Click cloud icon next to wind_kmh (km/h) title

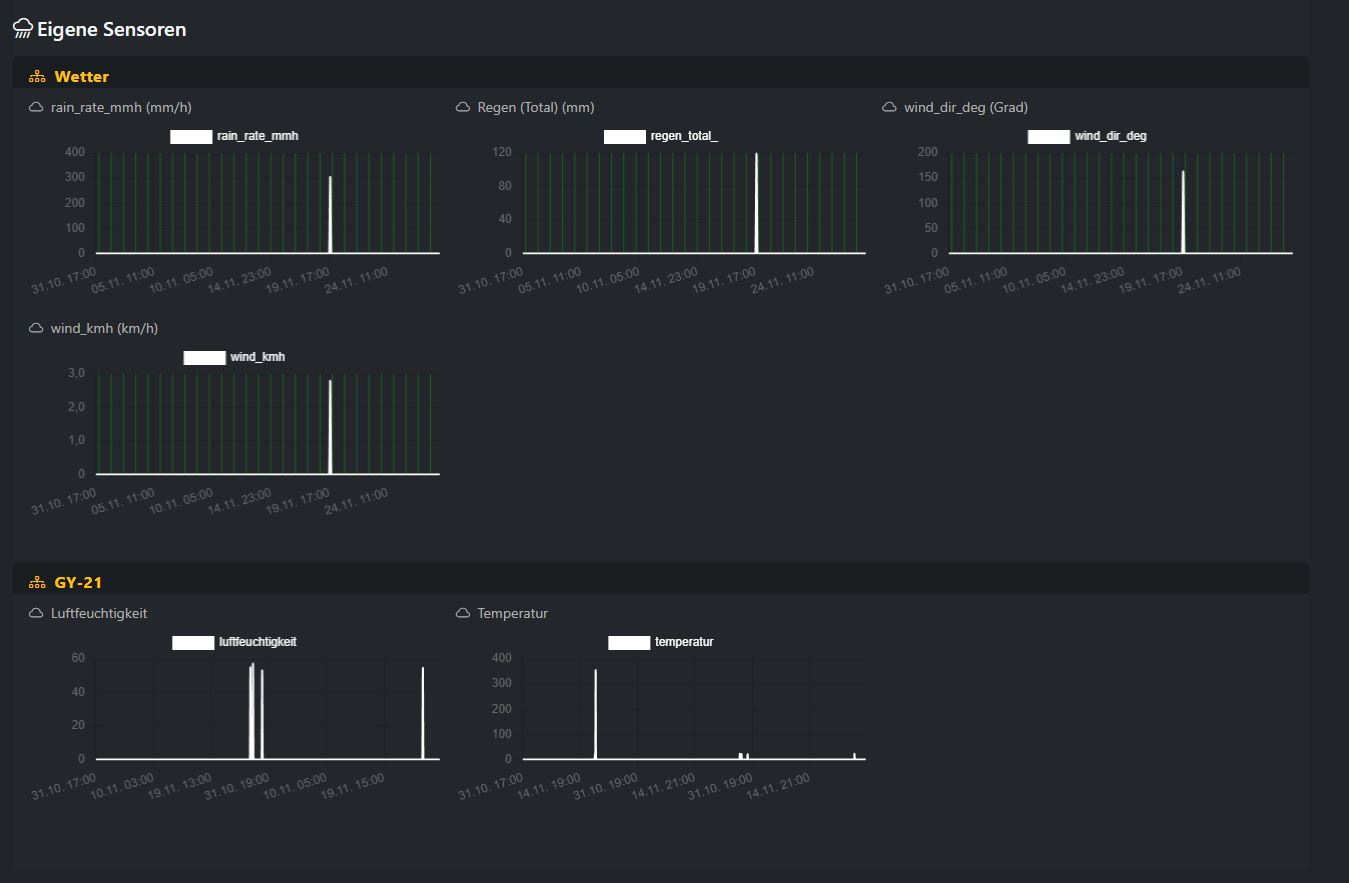(x=36, y=328)
